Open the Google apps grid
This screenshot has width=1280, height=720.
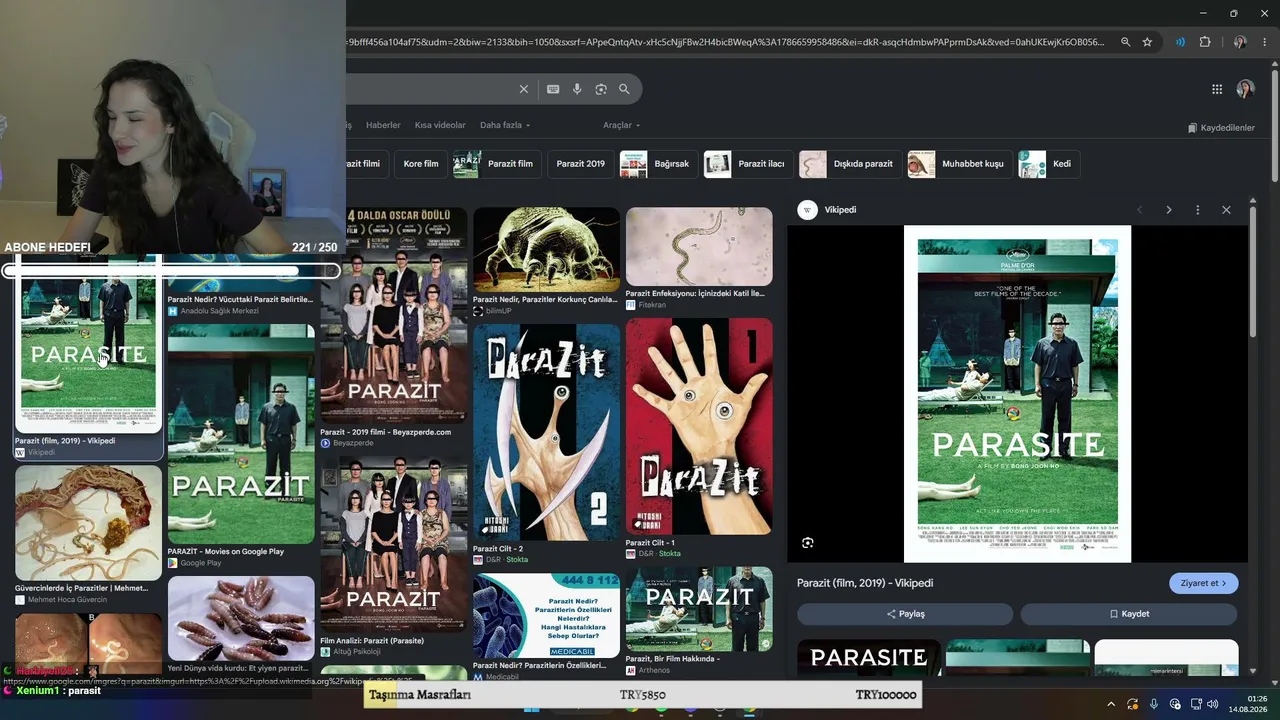point(1217,89)
